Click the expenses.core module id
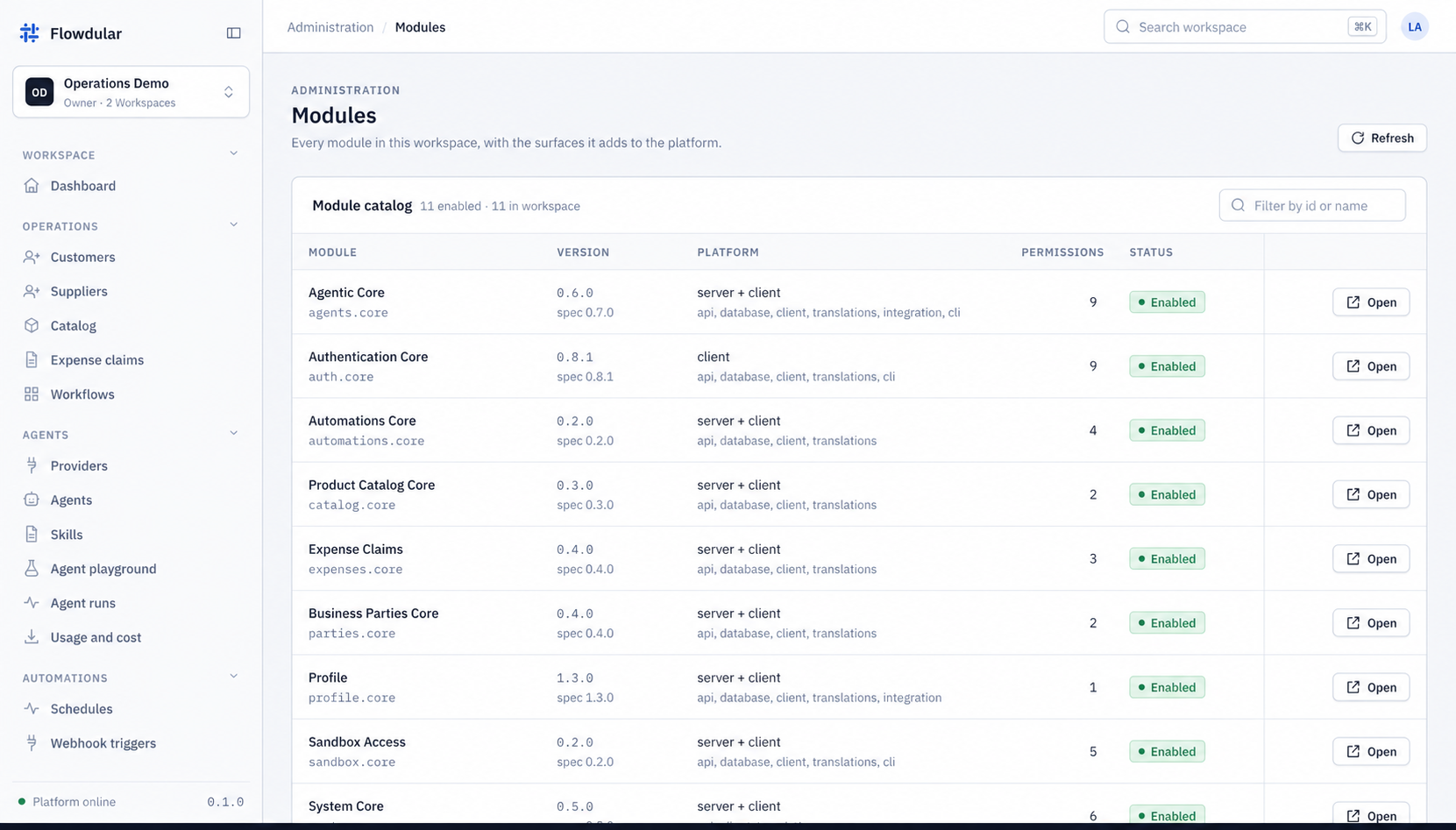This screenshot has height=830, width=1456. [355, 570]
